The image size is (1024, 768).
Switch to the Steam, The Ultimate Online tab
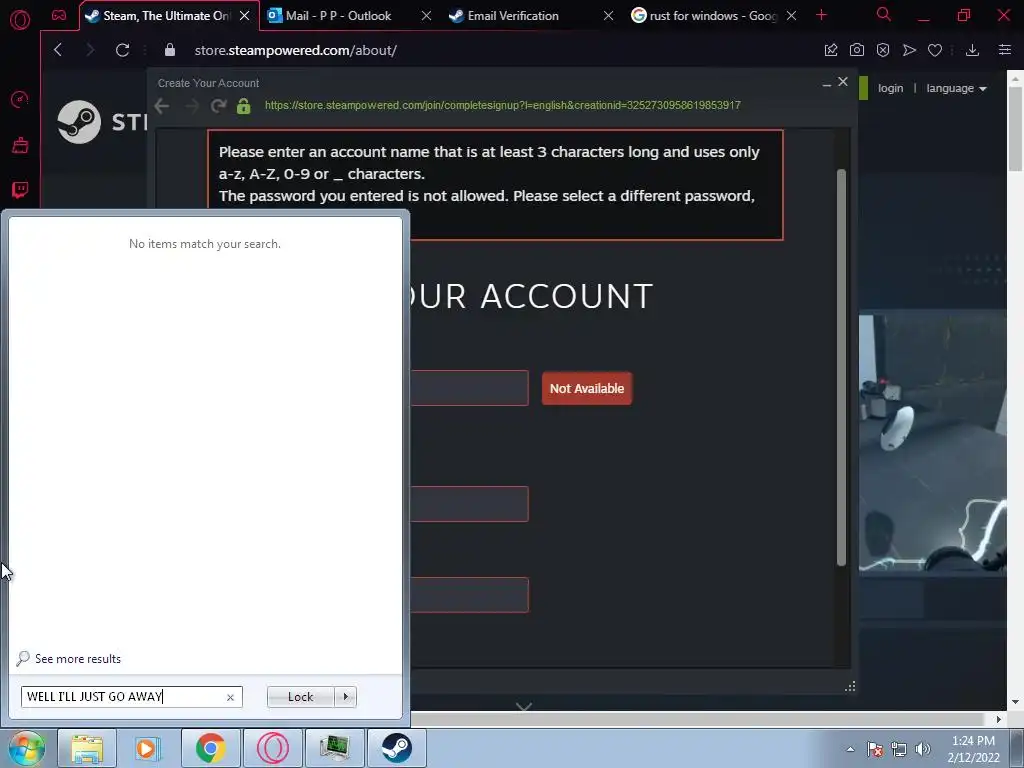160,16
